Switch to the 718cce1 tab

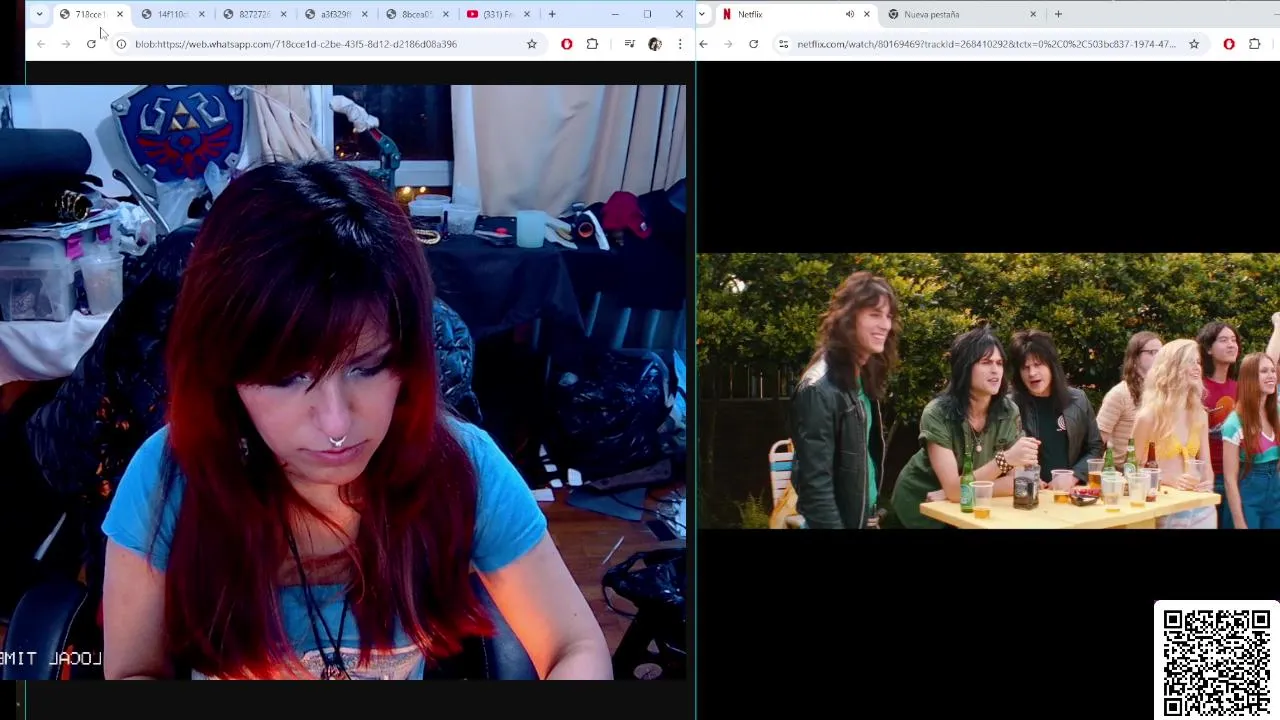click(x=90, y=14)
